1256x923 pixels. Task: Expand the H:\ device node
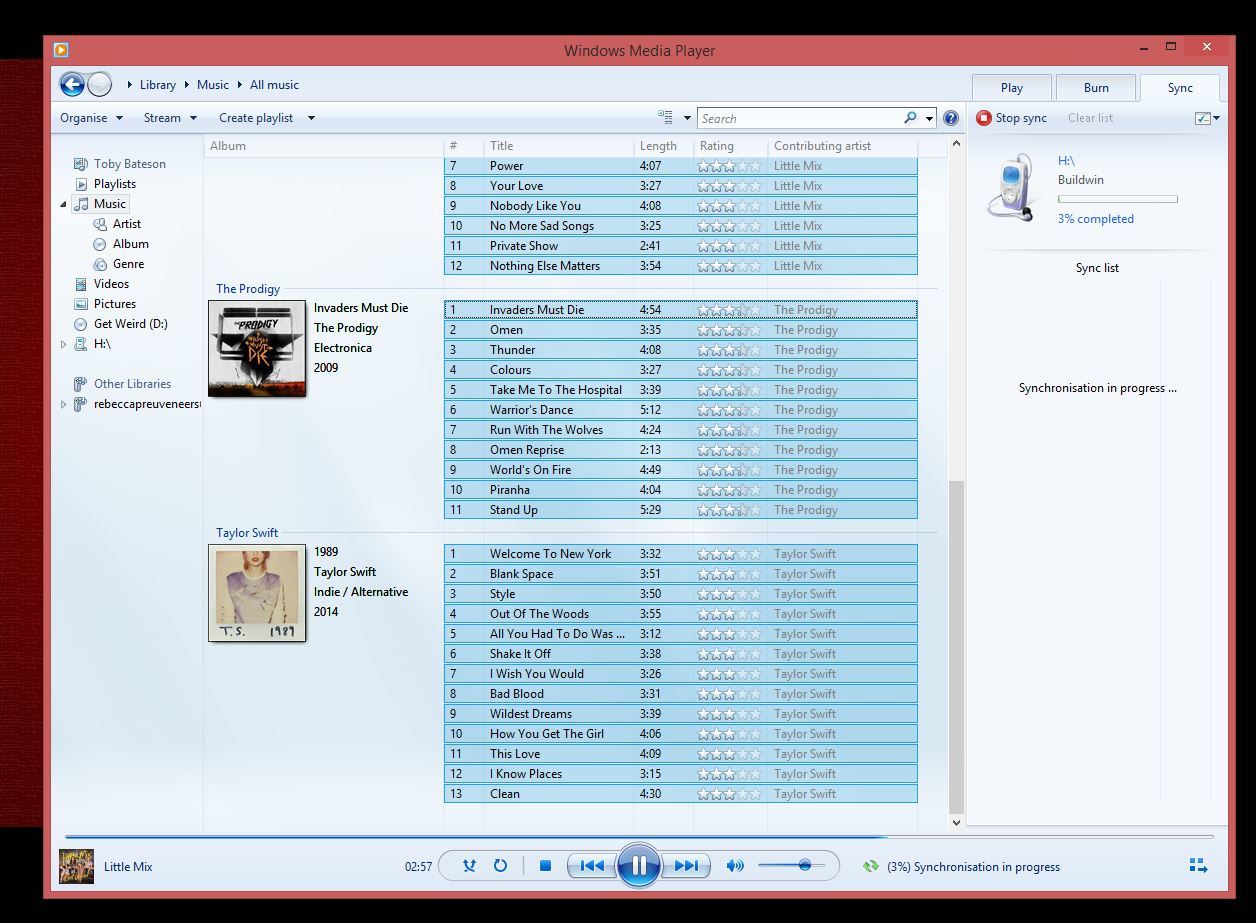[x=64, y=344]
